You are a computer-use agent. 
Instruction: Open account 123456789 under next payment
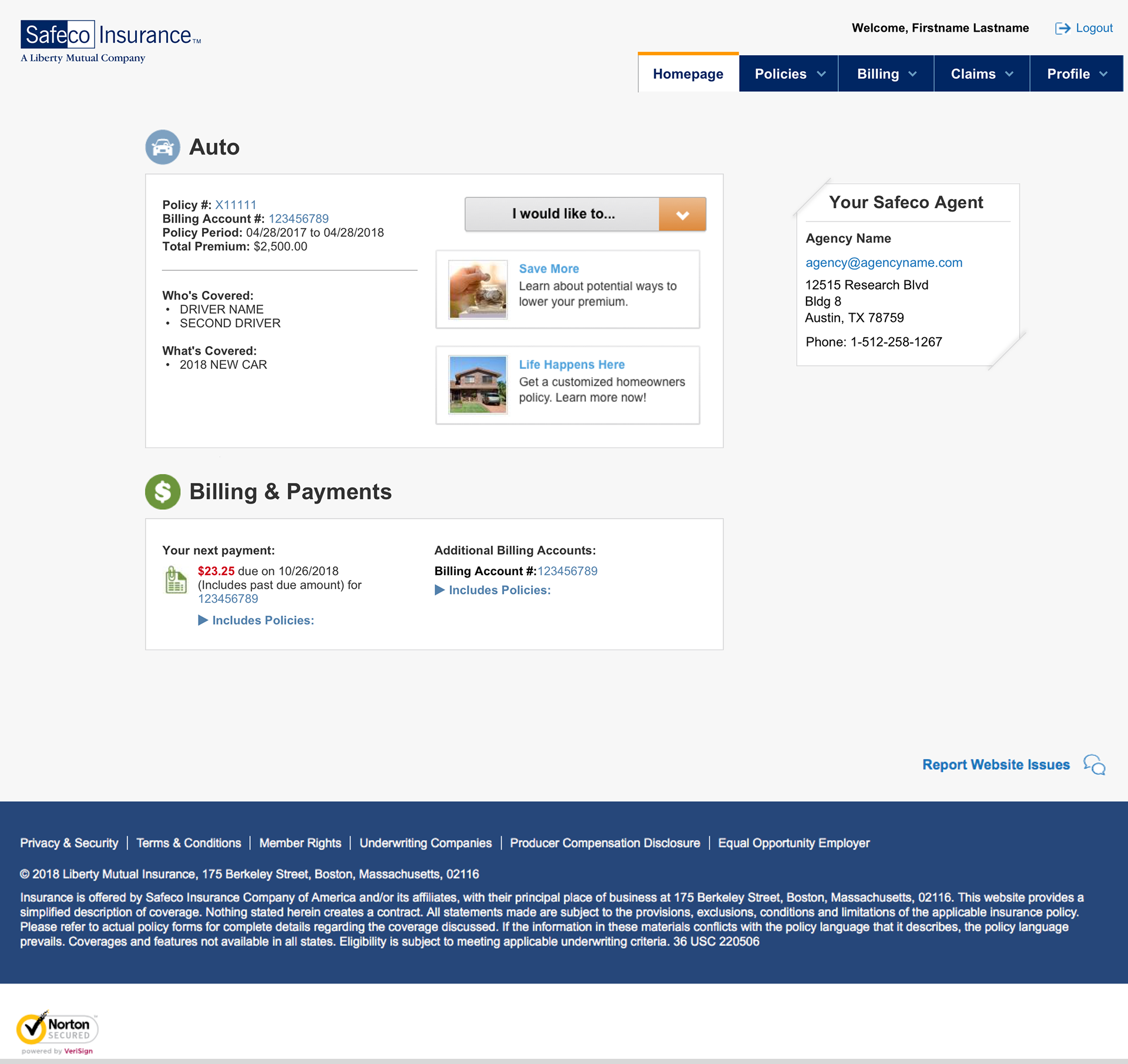(x=228, y=599)
